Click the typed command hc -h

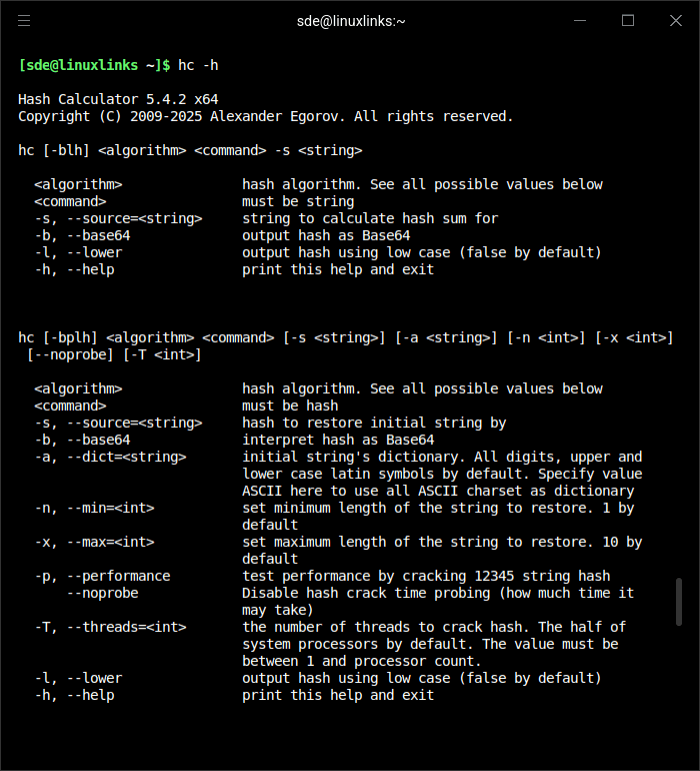click(198, 65)
